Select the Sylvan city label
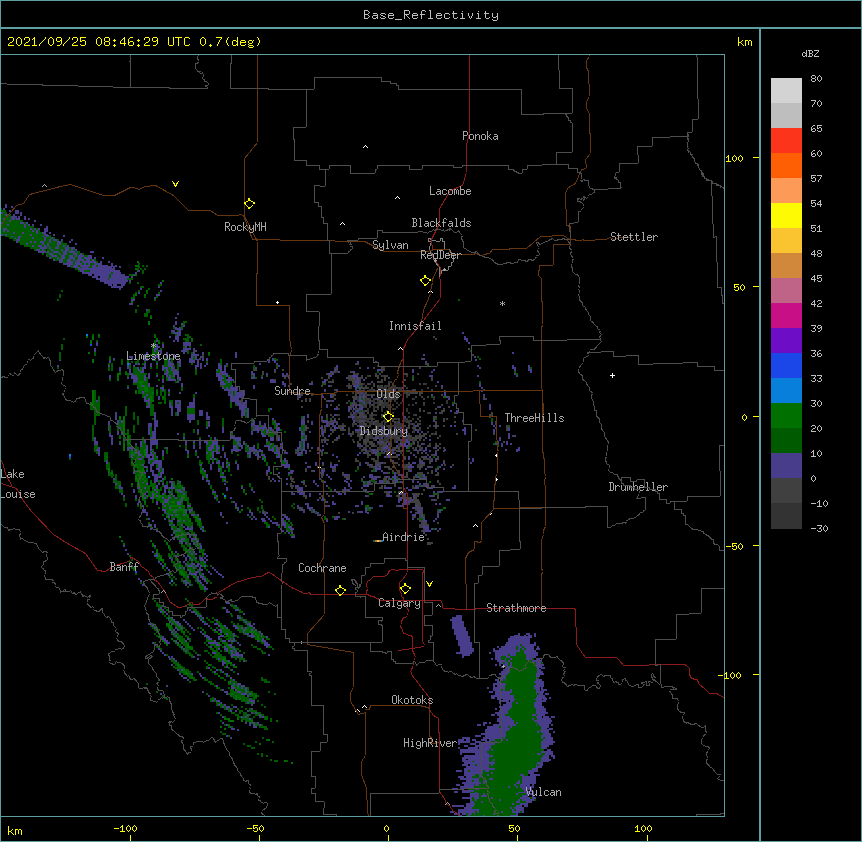The width and height of the screenshot is (862, 842). (x=390, y=245)
